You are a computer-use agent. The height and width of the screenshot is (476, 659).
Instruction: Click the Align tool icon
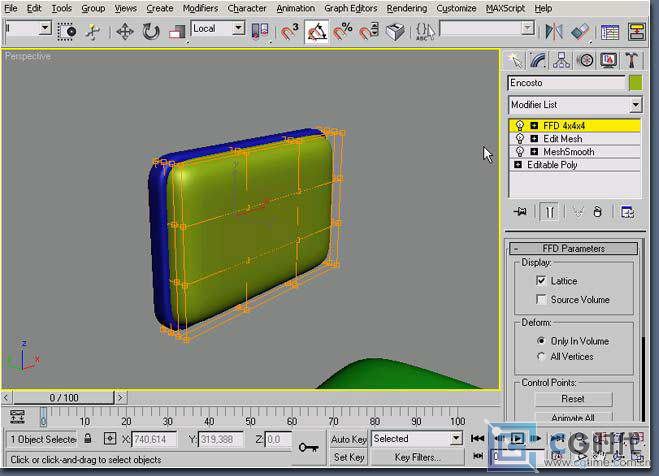coord(580,32)
